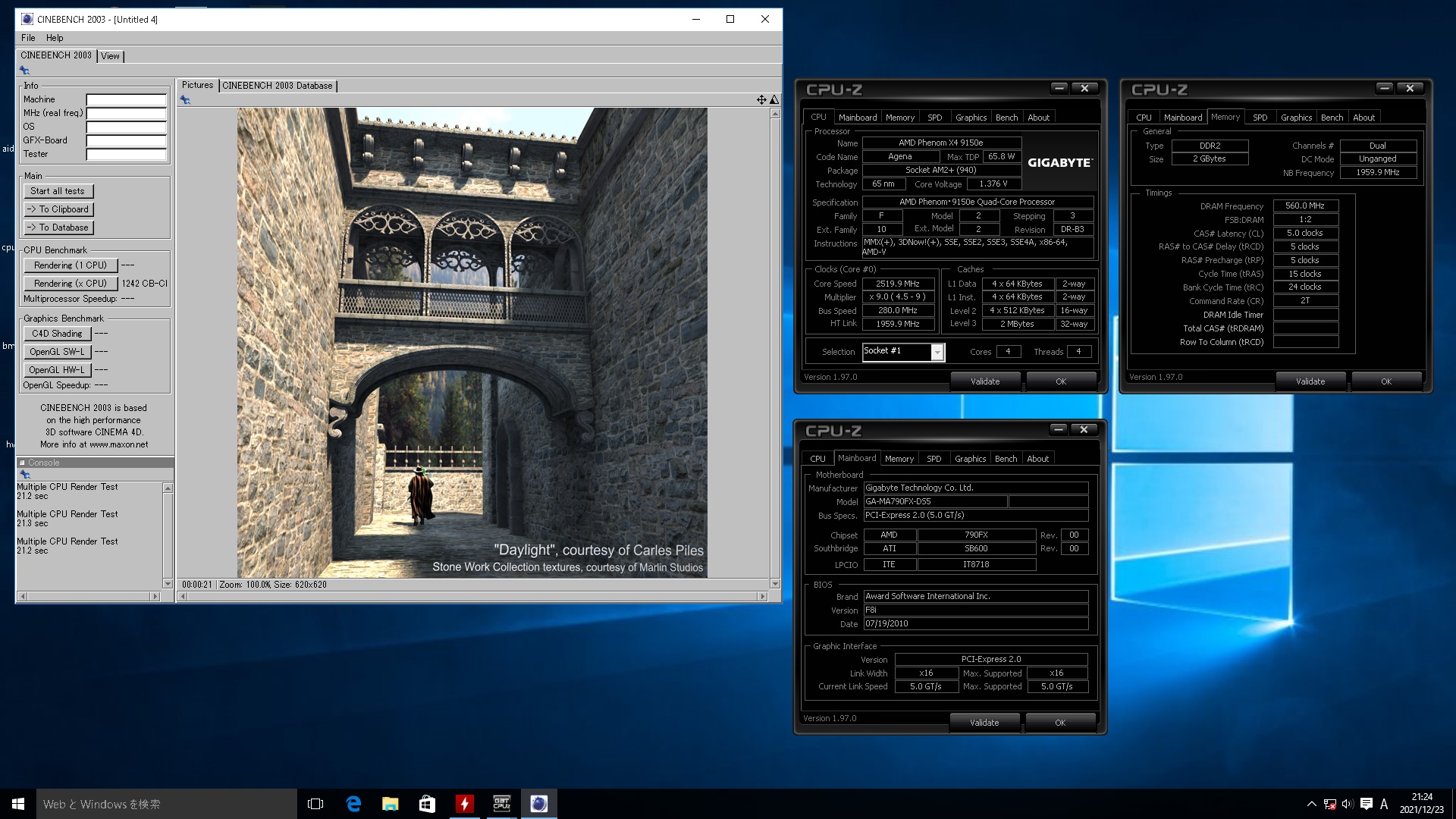Click OK in CPU-Z Mainboard window
Viewport: 1456px width, 819px height.
(x=1060, y=723)
